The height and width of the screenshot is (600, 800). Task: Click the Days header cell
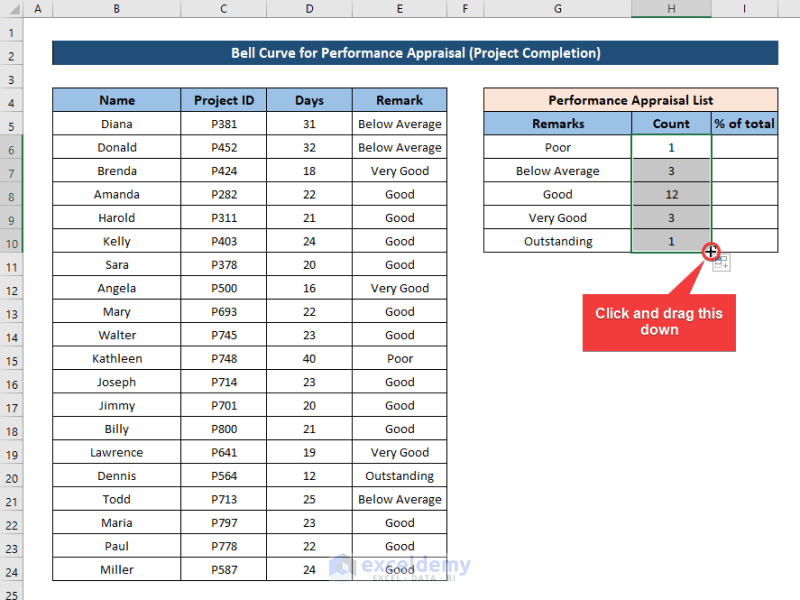[309, 100]
